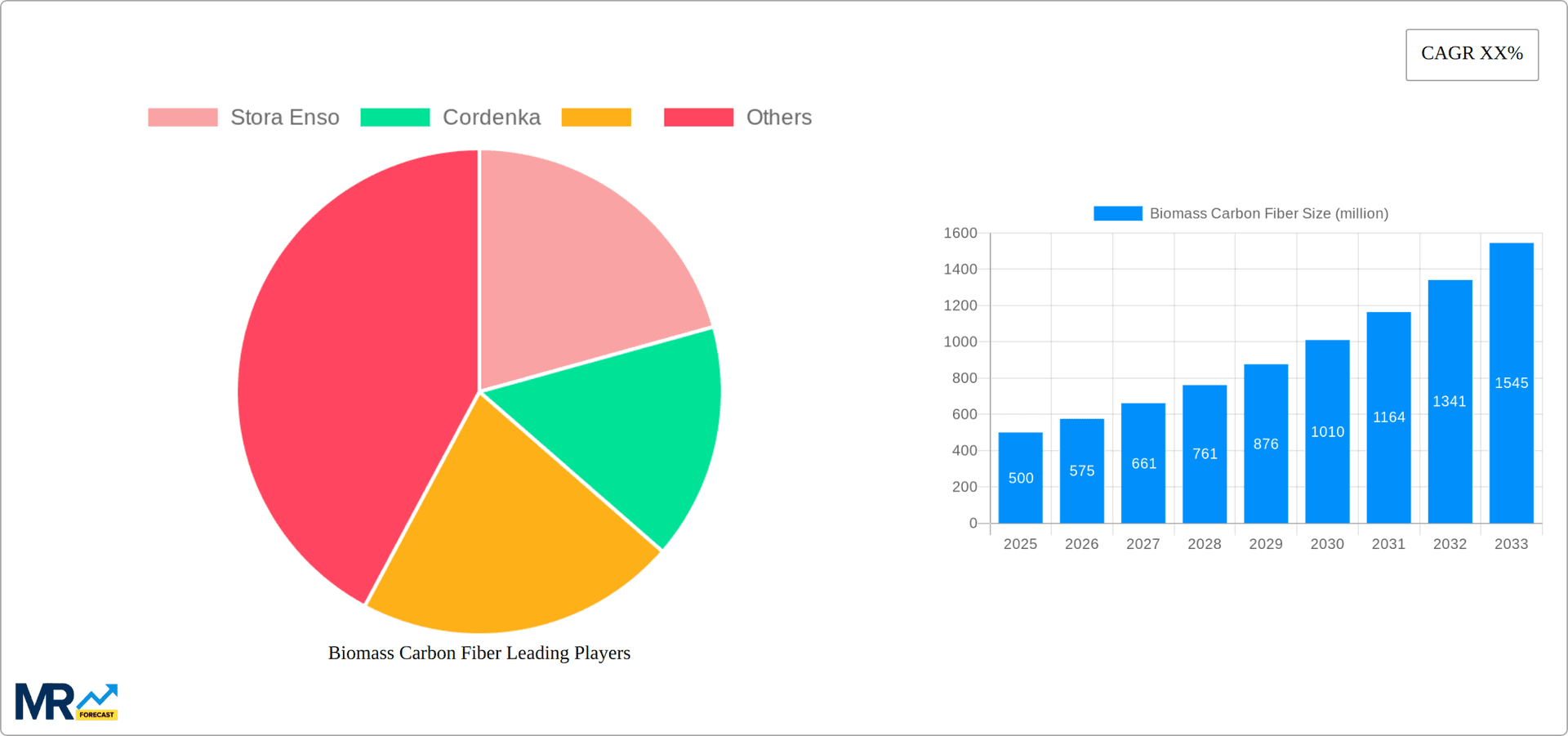
Task: Click the tallest bar labeled 1545
Action: [x=1511, y=382]
